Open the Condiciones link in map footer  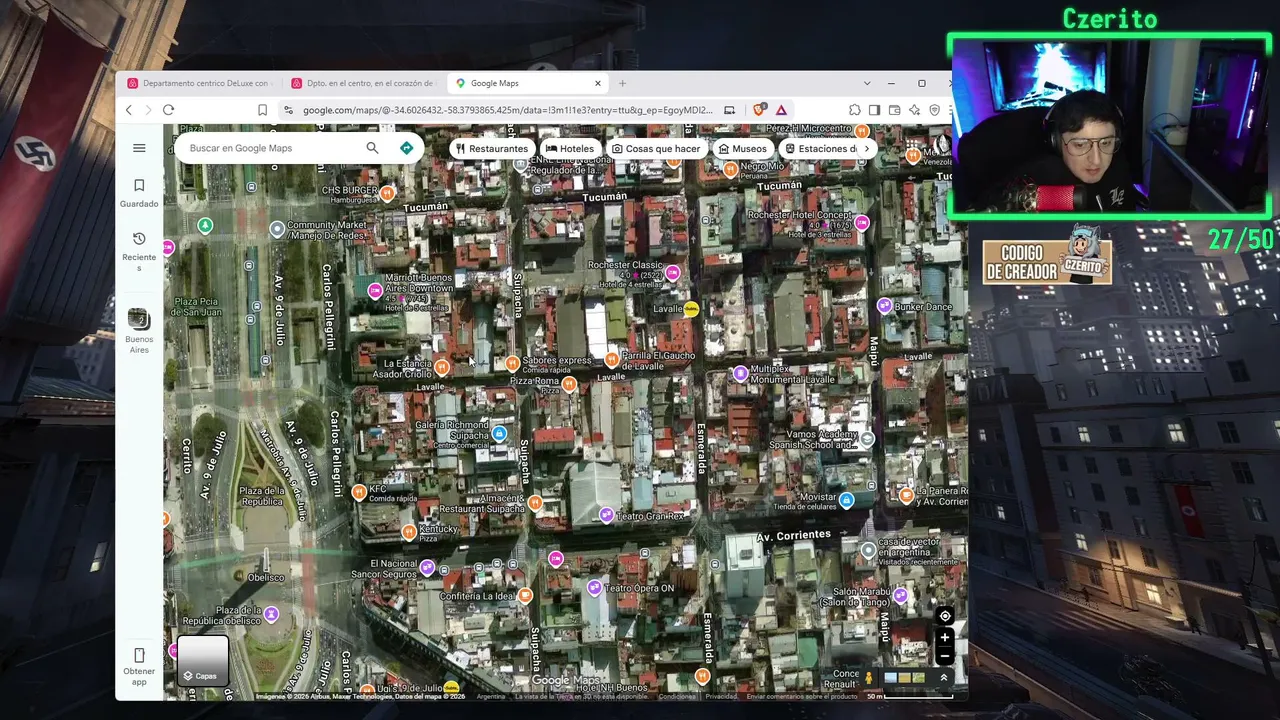pos(677,696)
